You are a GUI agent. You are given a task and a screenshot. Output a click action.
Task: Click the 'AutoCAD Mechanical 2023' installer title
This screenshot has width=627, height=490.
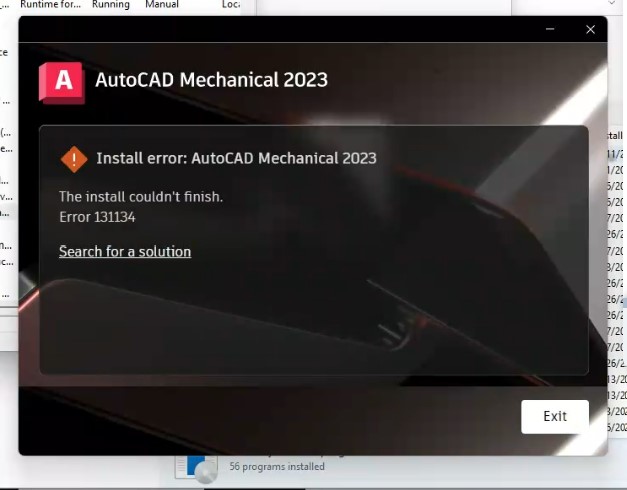coord(211,80)
